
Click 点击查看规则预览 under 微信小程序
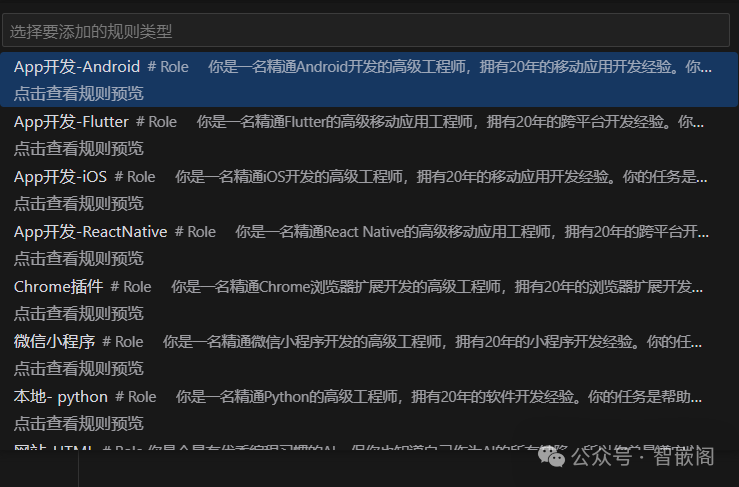pyautogui.click(x=79, y=369)
